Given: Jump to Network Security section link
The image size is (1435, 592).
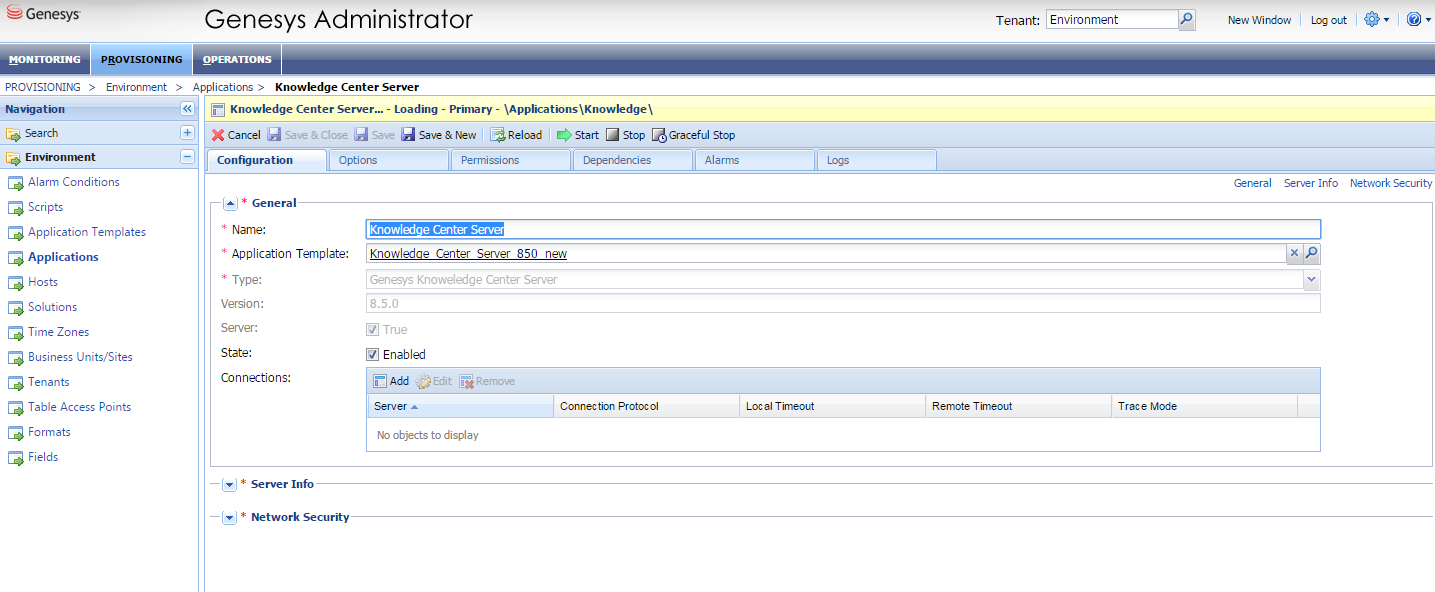Looking at the screenshot, I should pos(1391,183).
